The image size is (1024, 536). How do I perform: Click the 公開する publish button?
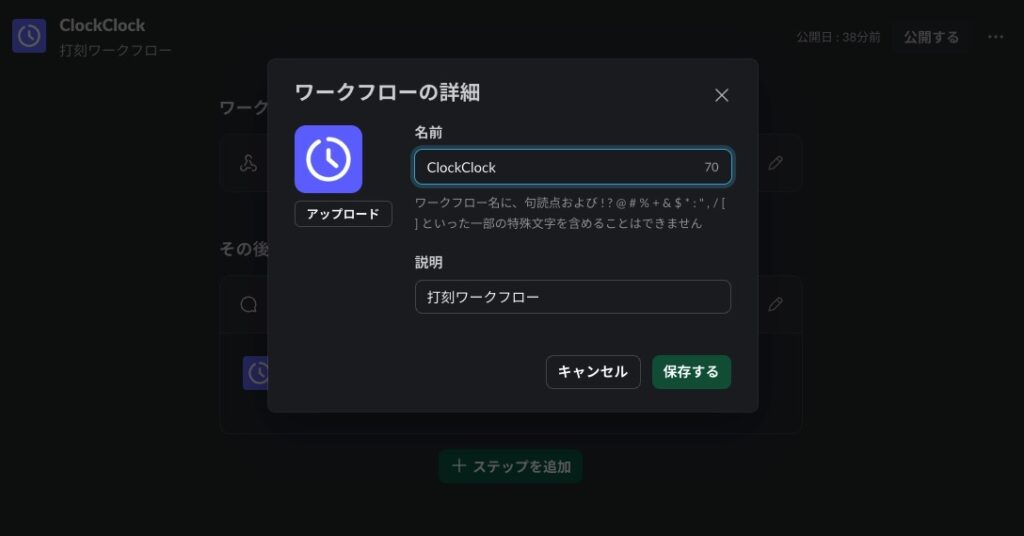(931, 37)
